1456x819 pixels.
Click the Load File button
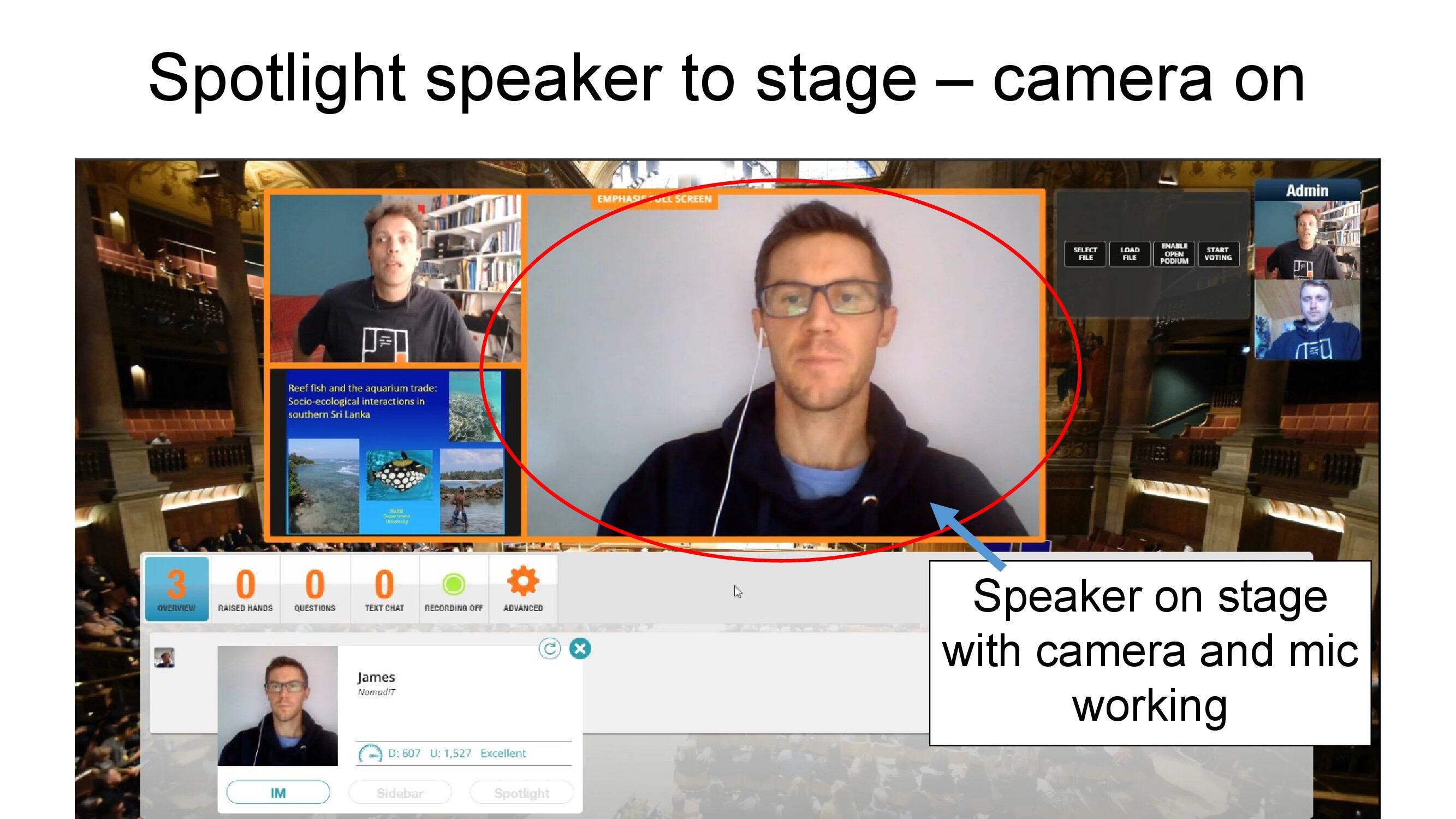pos(1130,254)
